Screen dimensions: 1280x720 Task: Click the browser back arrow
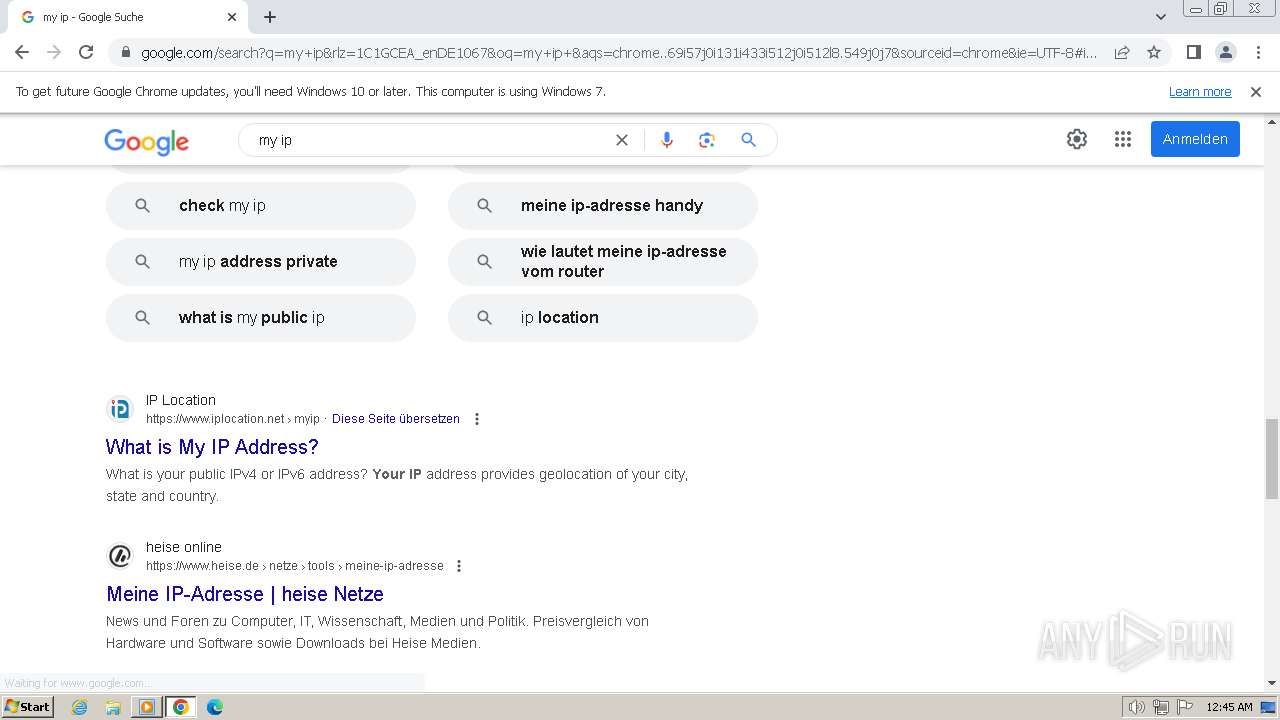coord(22,52)
